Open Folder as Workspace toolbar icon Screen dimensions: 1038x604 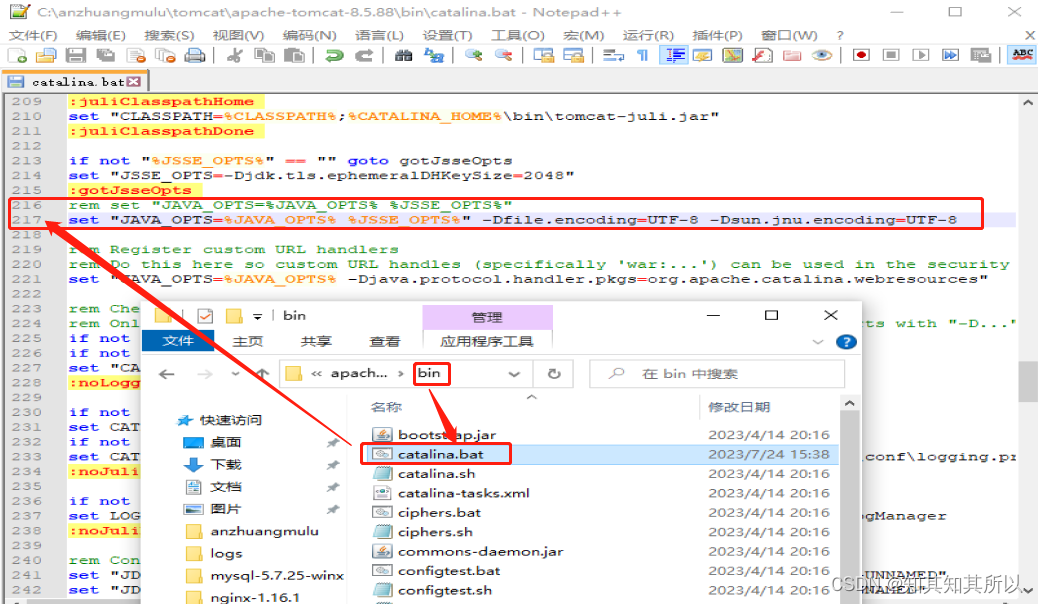[792, 56]
